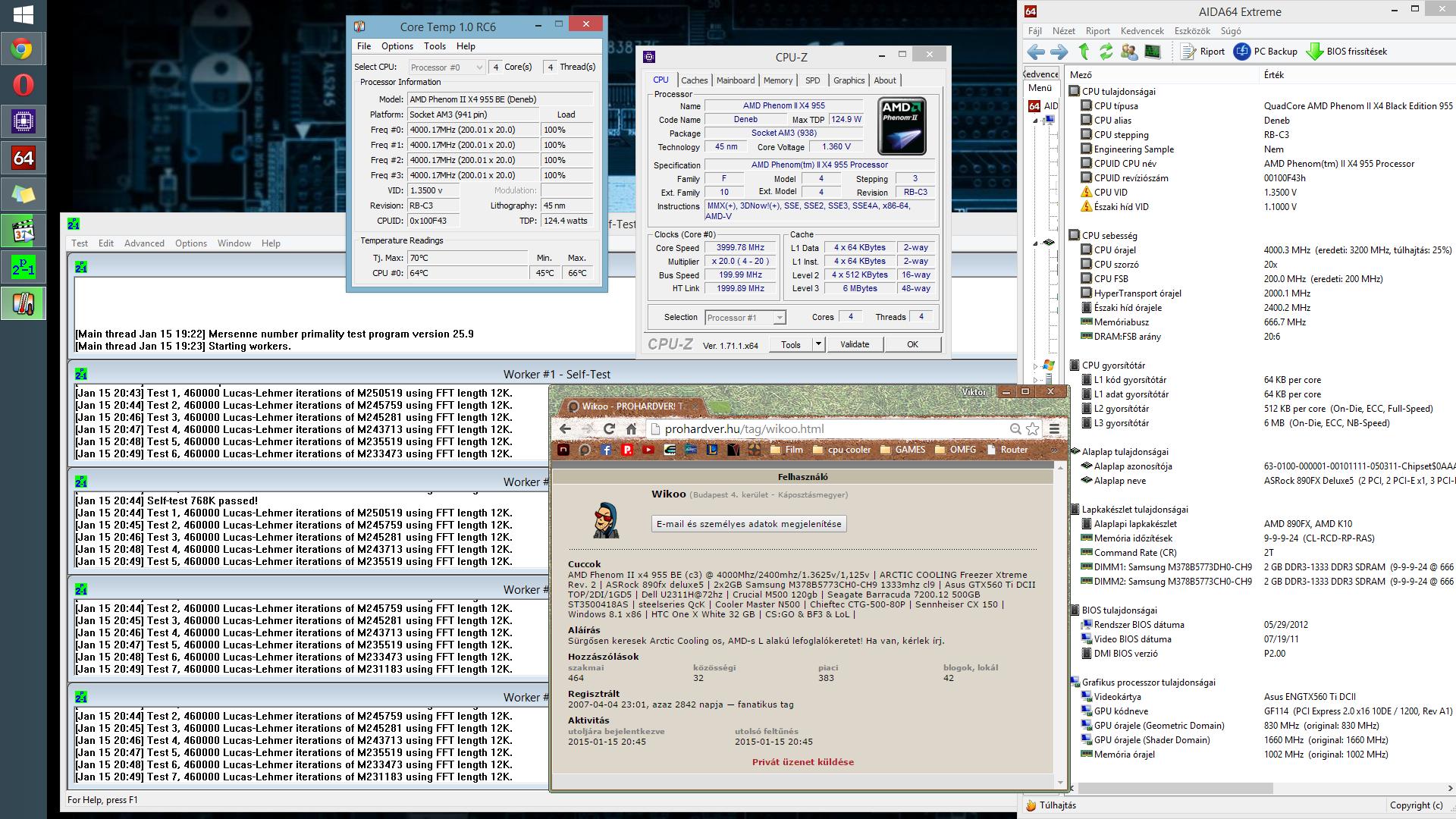
Task: Select the Wikoo - PROHARDVER Chrome tab
Action: pyautogui.click(x=631, y=406)
